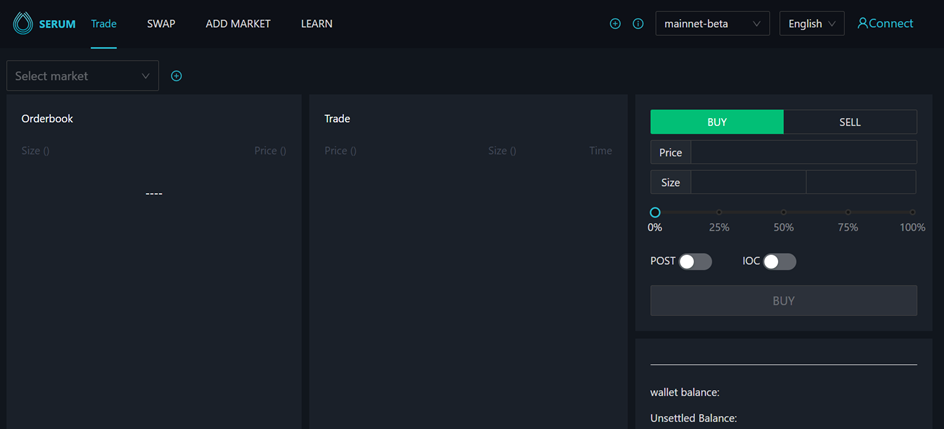Viewport: 944px width, 429px height.
Task: Expand the mainnet-beta network dropdown
Action: pos(712,23)
